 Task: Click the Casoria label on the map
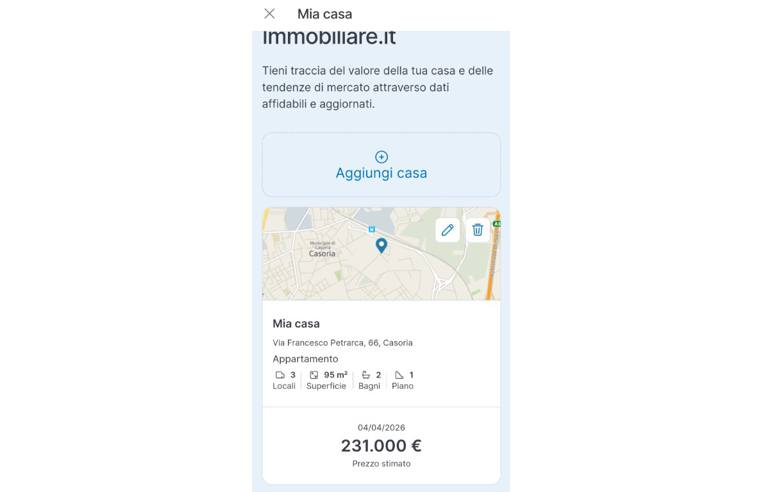(x=322, y=254)
